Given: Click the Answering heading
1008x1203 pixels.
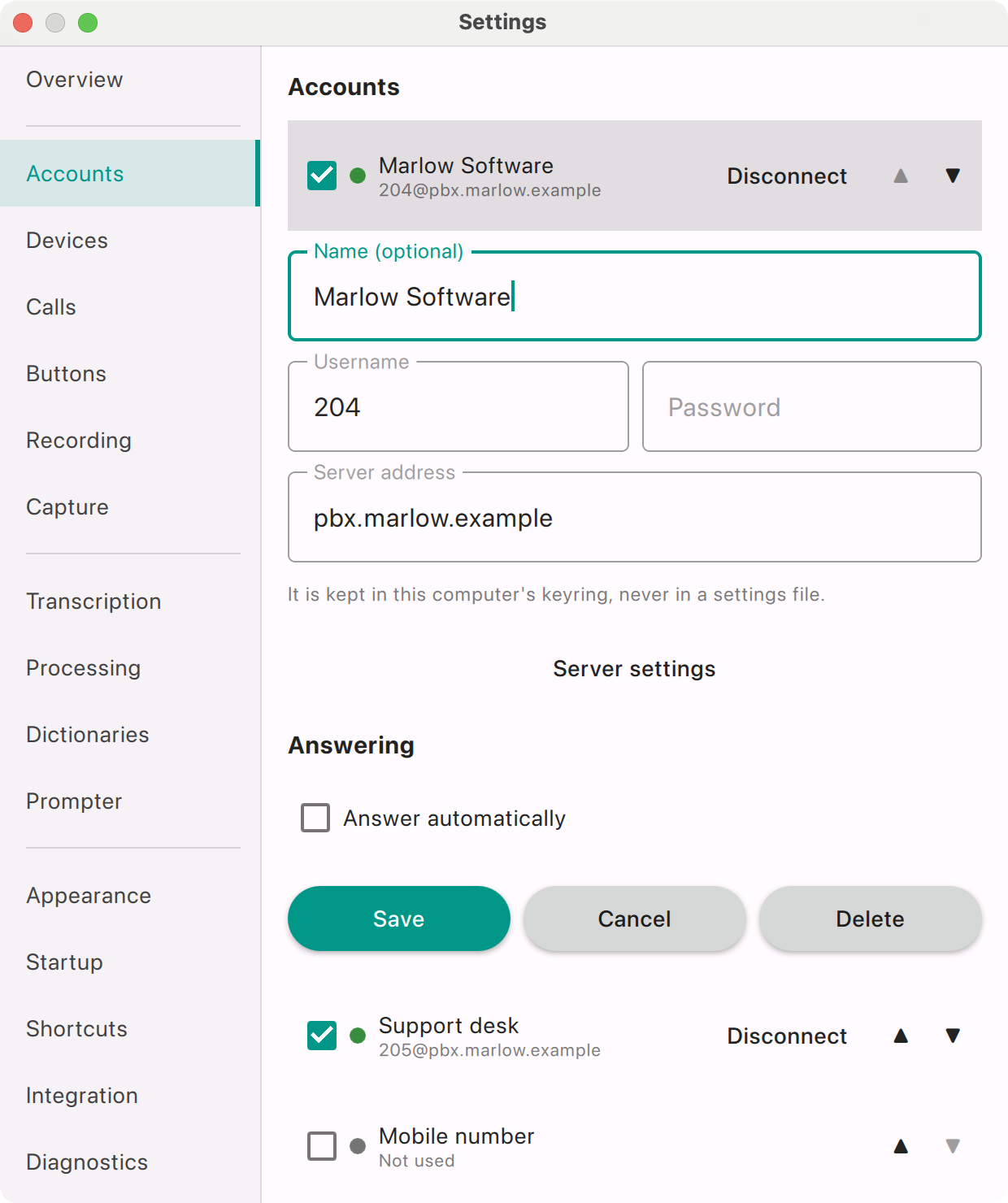Looking at the screenshot, I should pos(351,745).
